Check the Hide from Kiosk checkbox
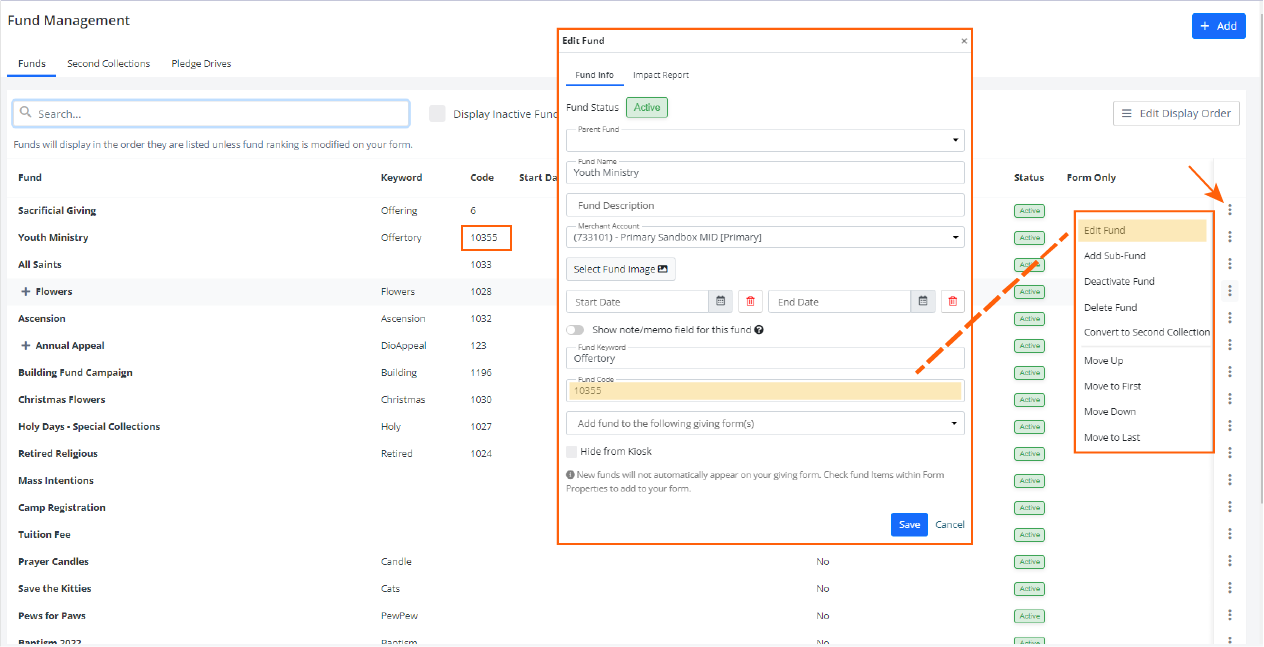Image resolution: width=1264 pixels, height=647 pixels. [572, 452]
